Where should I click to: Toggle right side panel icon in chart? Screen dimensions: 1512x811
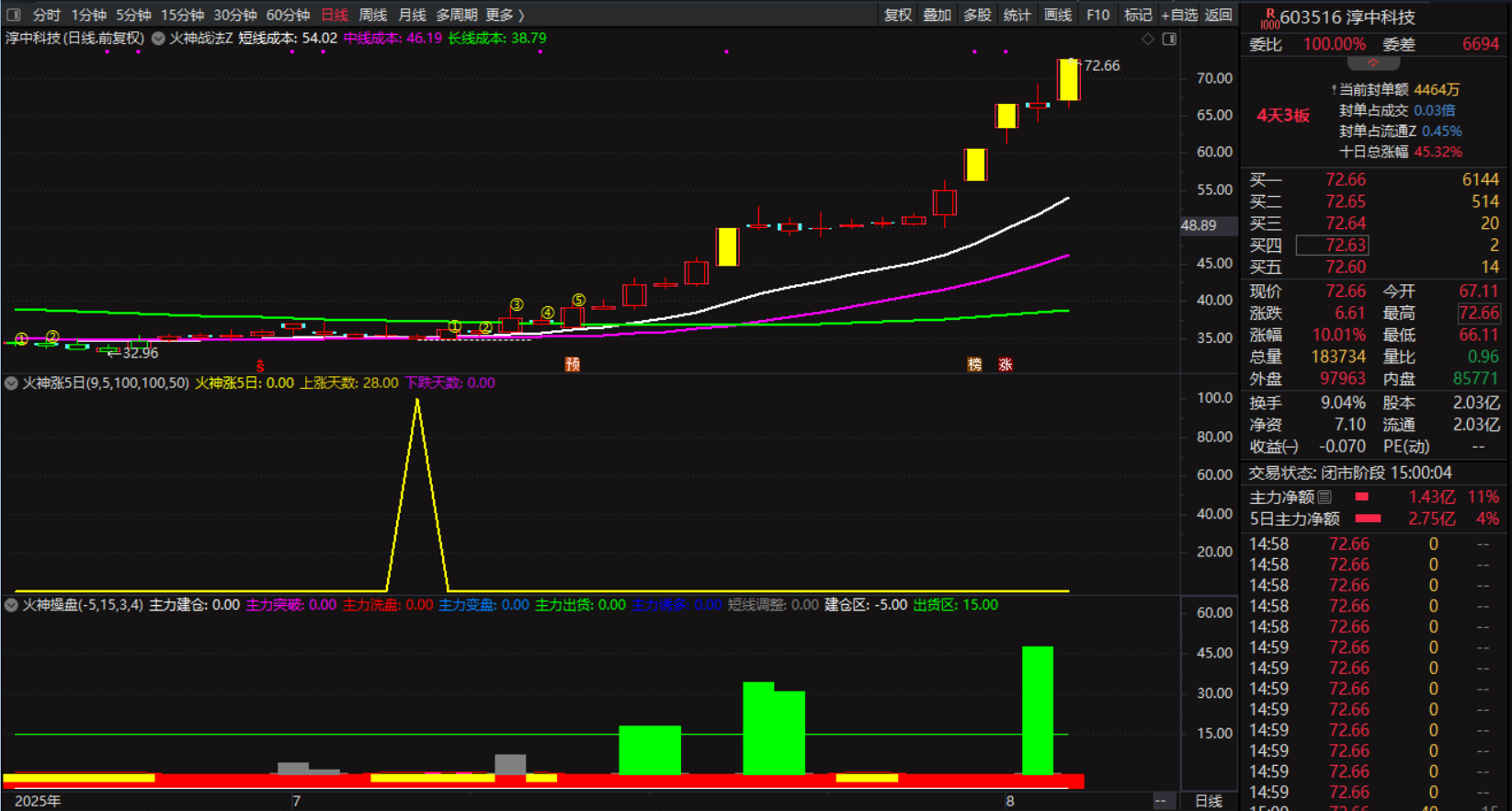[x=1169, y=39]
